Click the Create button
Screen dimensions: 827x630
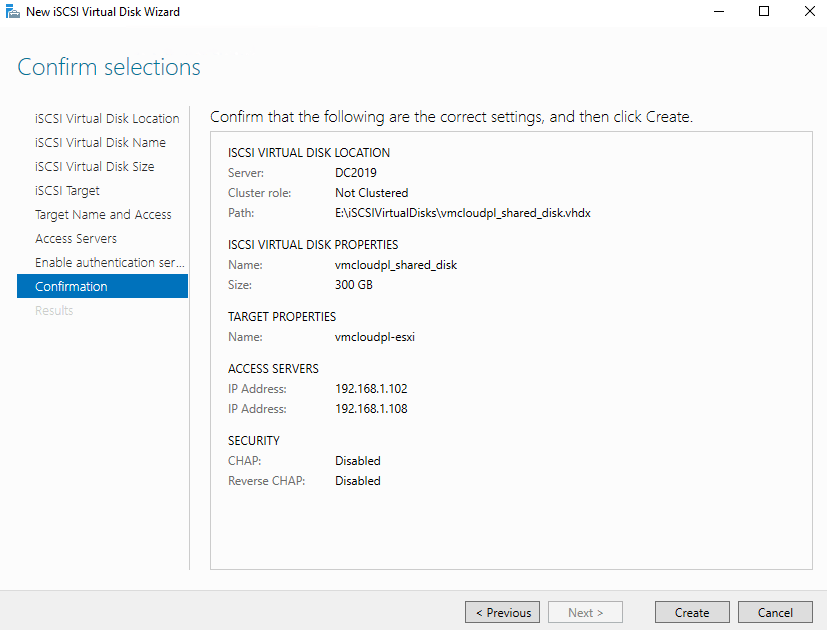tap(692, 613)
